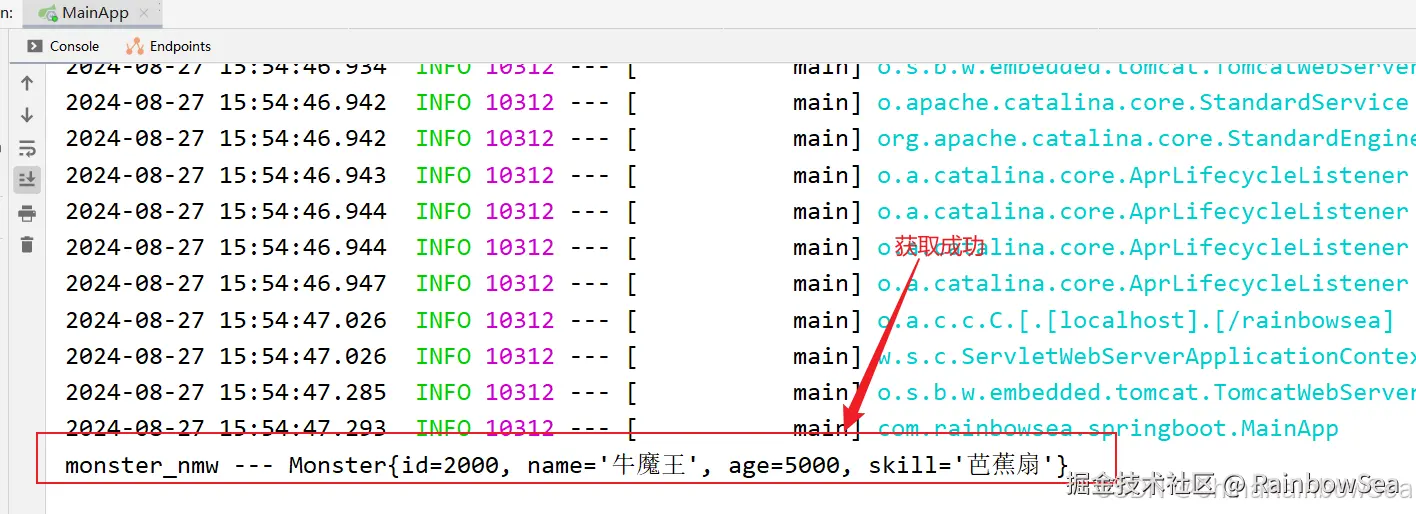Open the Endpoints tab
The height and width of the screenshot is (514, 1416).
[x=168, y=46]
